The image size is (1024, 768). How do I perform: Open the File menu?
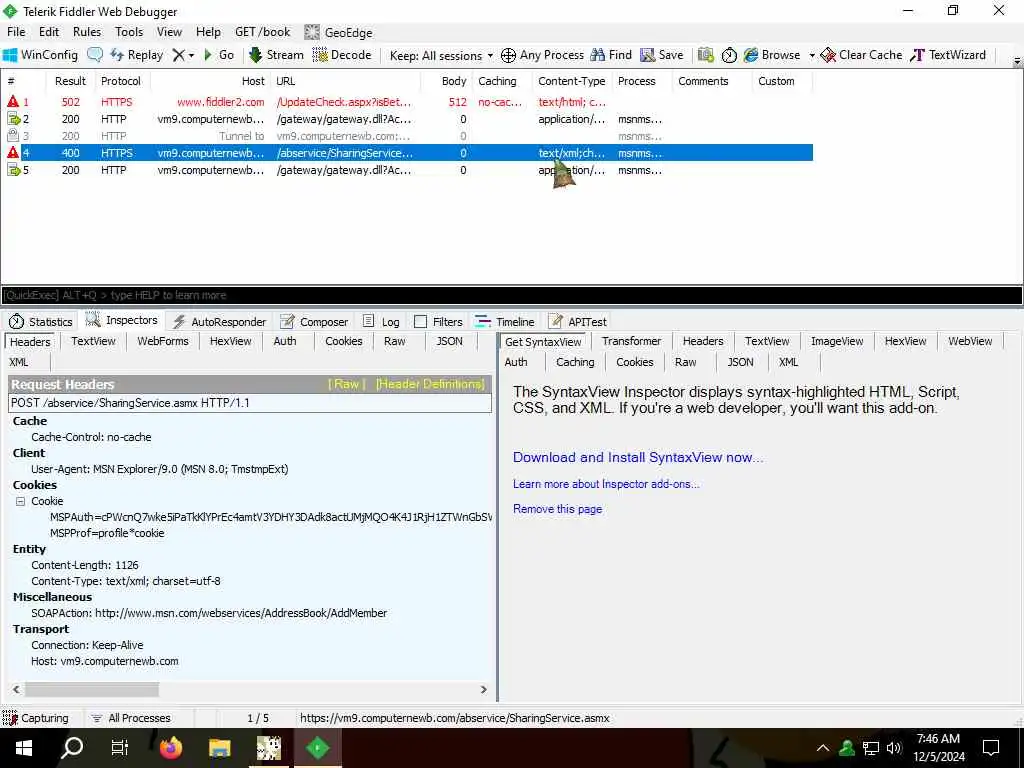coord(16,32)
